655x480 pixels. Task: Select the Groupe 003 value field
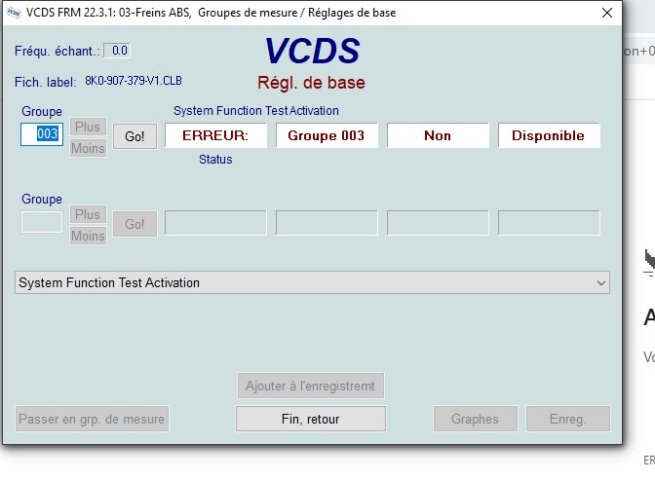pos(327,135)
